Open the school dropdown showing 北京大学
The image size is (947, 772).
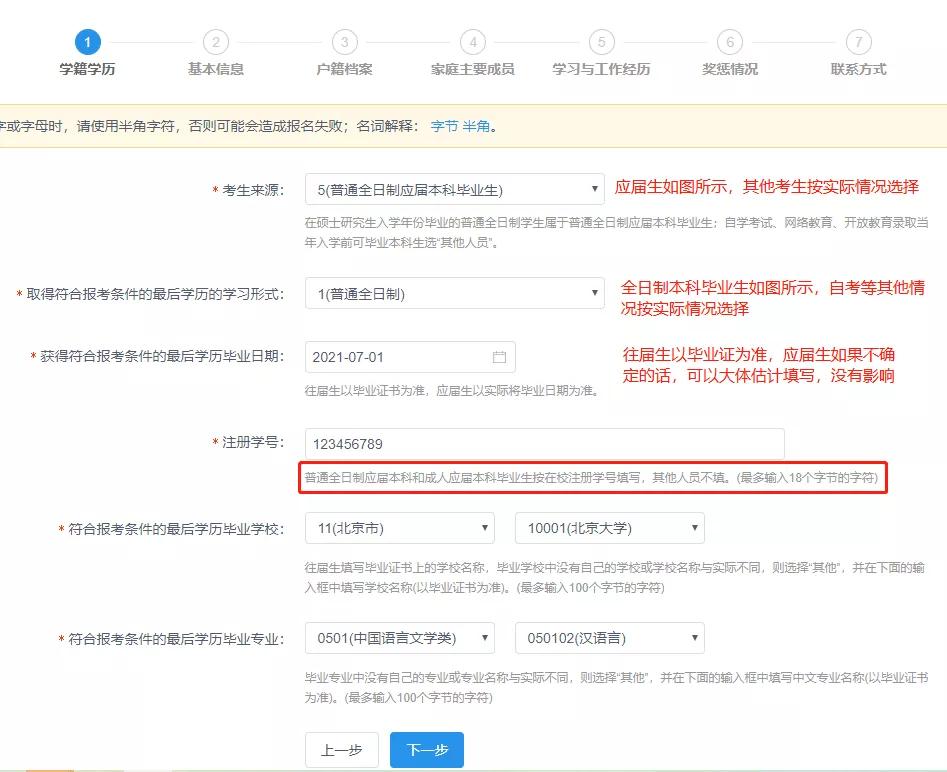pos(694,527)
